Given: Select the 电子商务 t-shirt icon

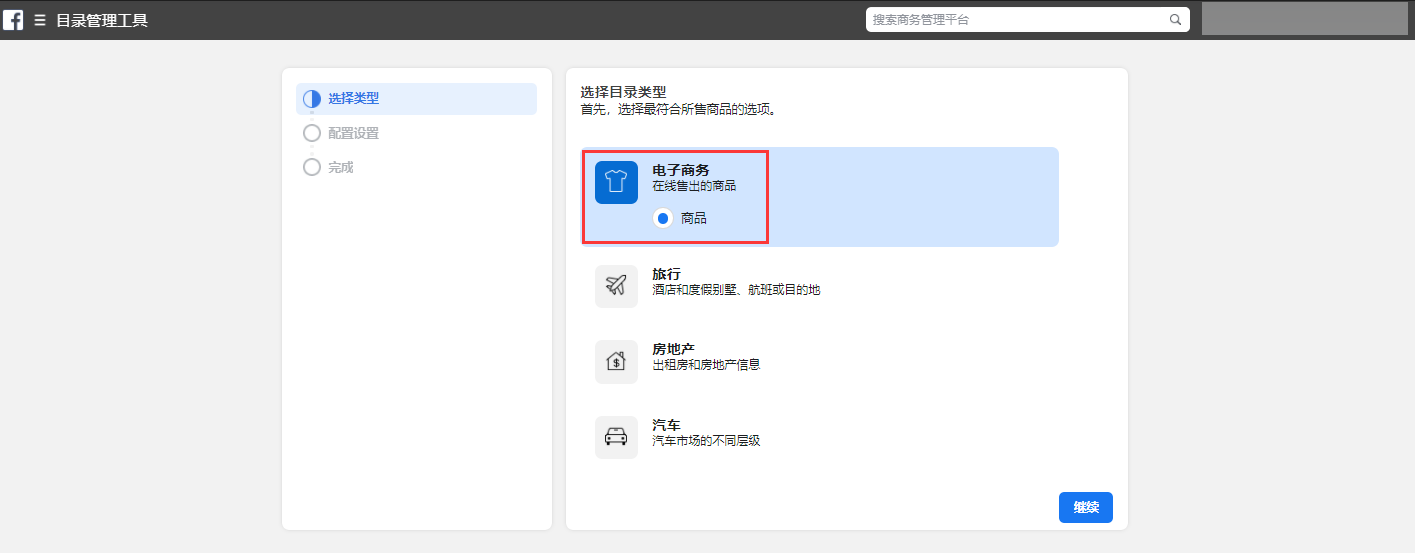Looking at the screenshot, I should pos(616,182).
